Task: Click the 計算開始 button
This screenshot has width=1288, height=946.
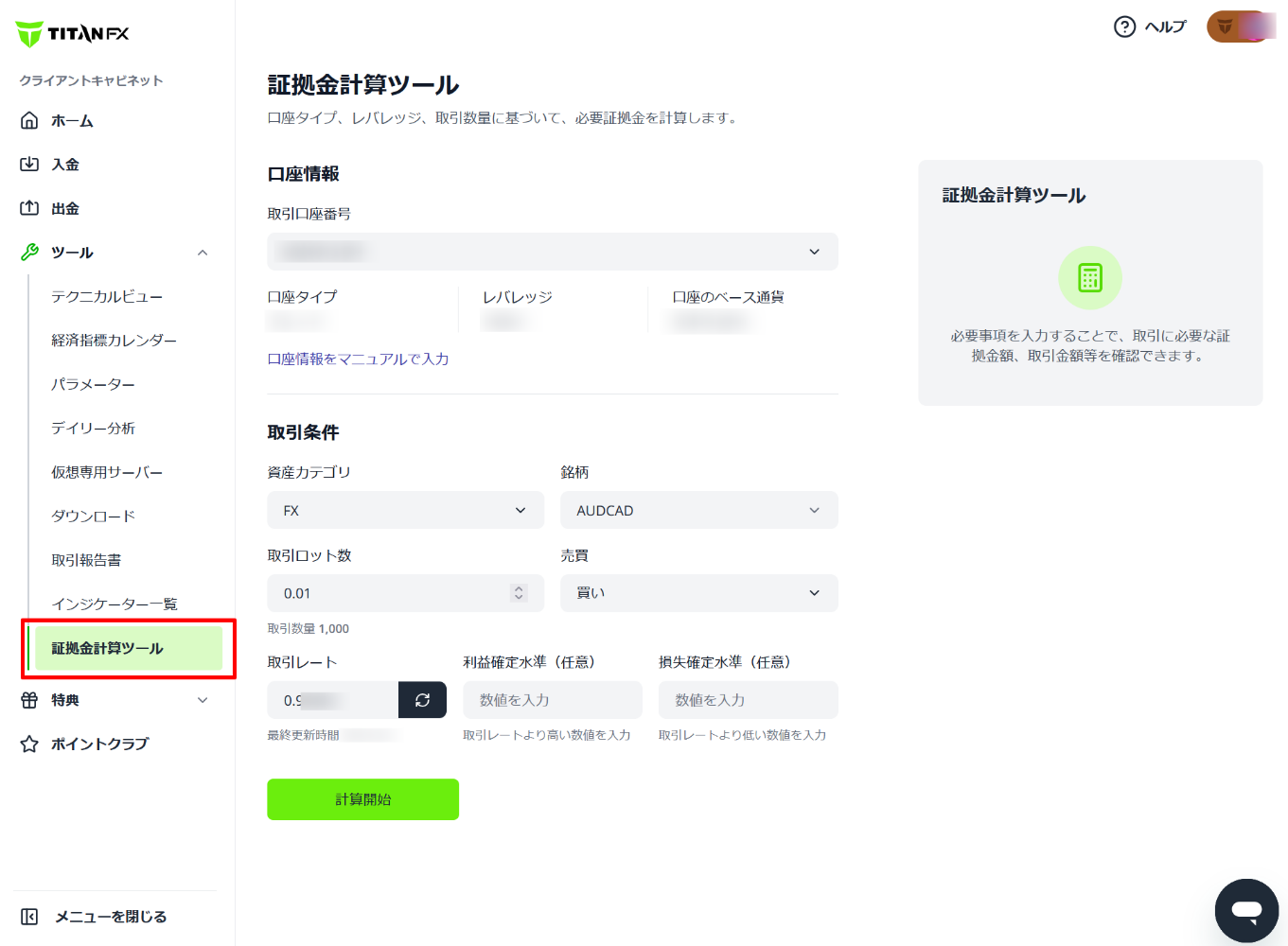Action: tap(362, 799)
